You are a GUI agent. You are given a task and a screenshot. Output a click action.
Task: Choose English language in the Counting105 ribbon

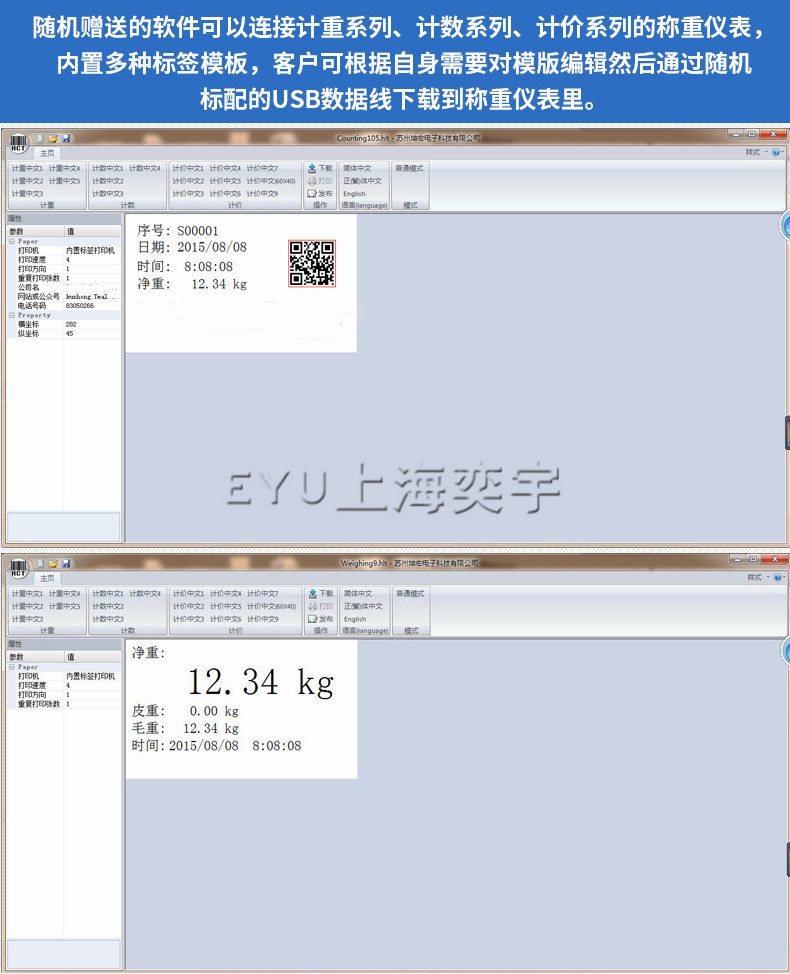tap(355, 194)
